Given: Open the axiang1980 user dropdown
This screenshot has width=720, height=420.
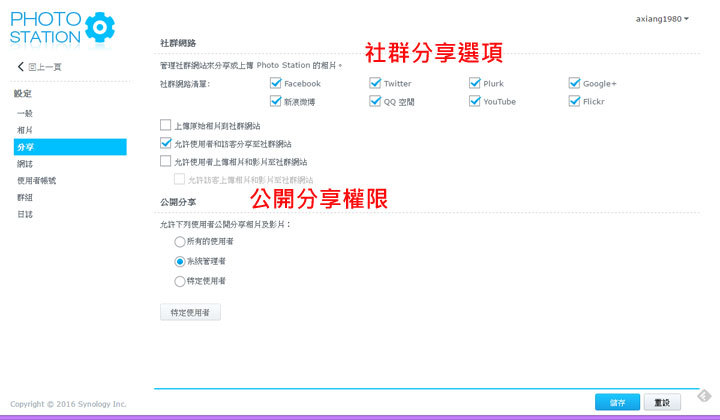Looking at the screenshot, I should [662, 19].
